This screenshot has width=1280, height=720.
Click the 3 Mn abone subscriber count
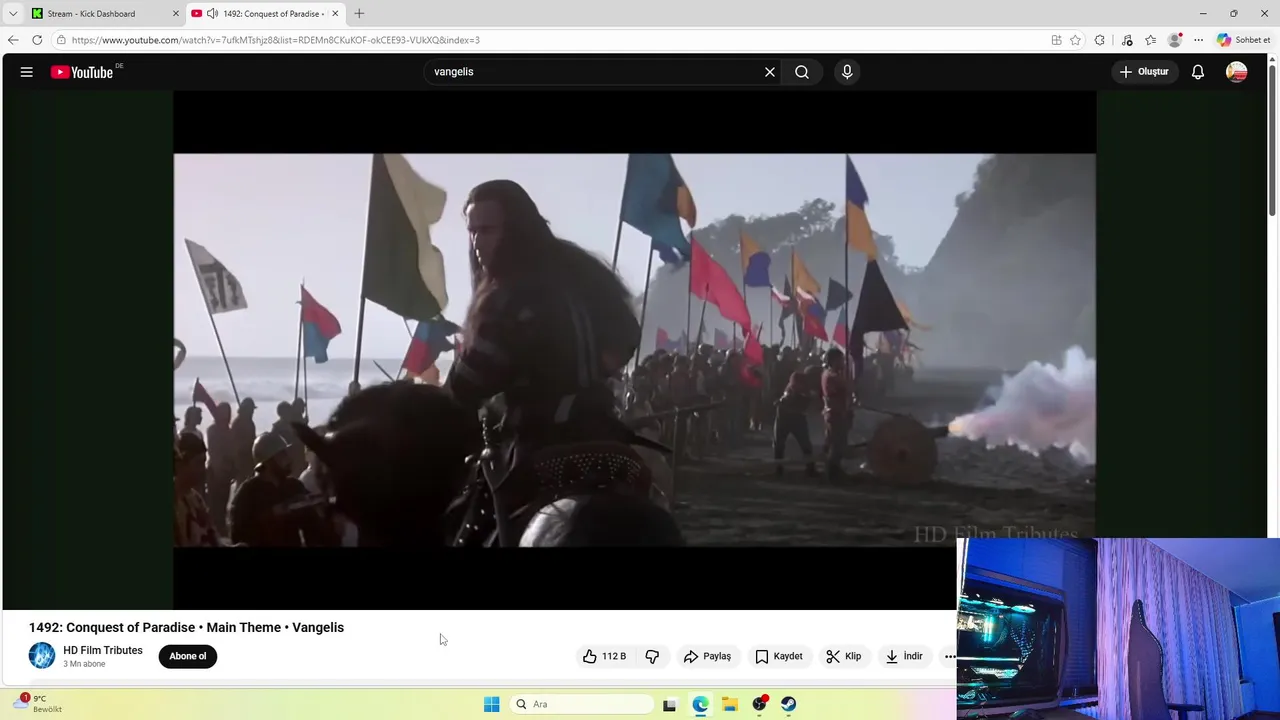(x=84, y=664)
